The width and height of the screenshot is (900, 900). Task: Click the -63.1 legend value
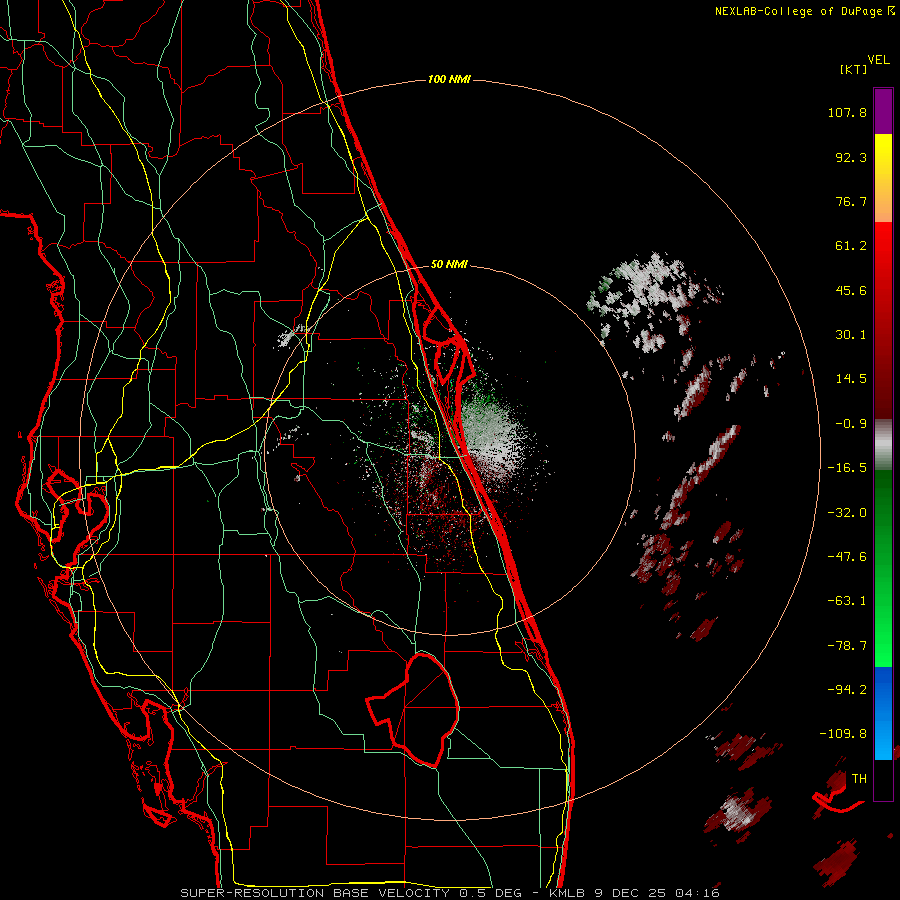(847, 601)
